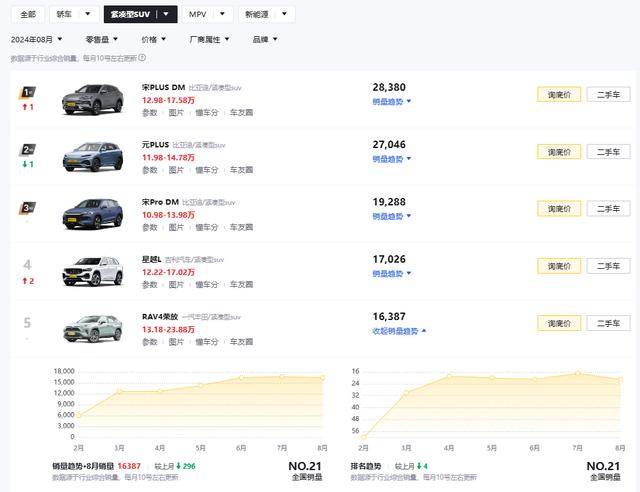Image resolution: width=640 pixels, height=492 pixels.
Task: Open 图片 link for 宋PLUS DM
Action: (176, 113)
